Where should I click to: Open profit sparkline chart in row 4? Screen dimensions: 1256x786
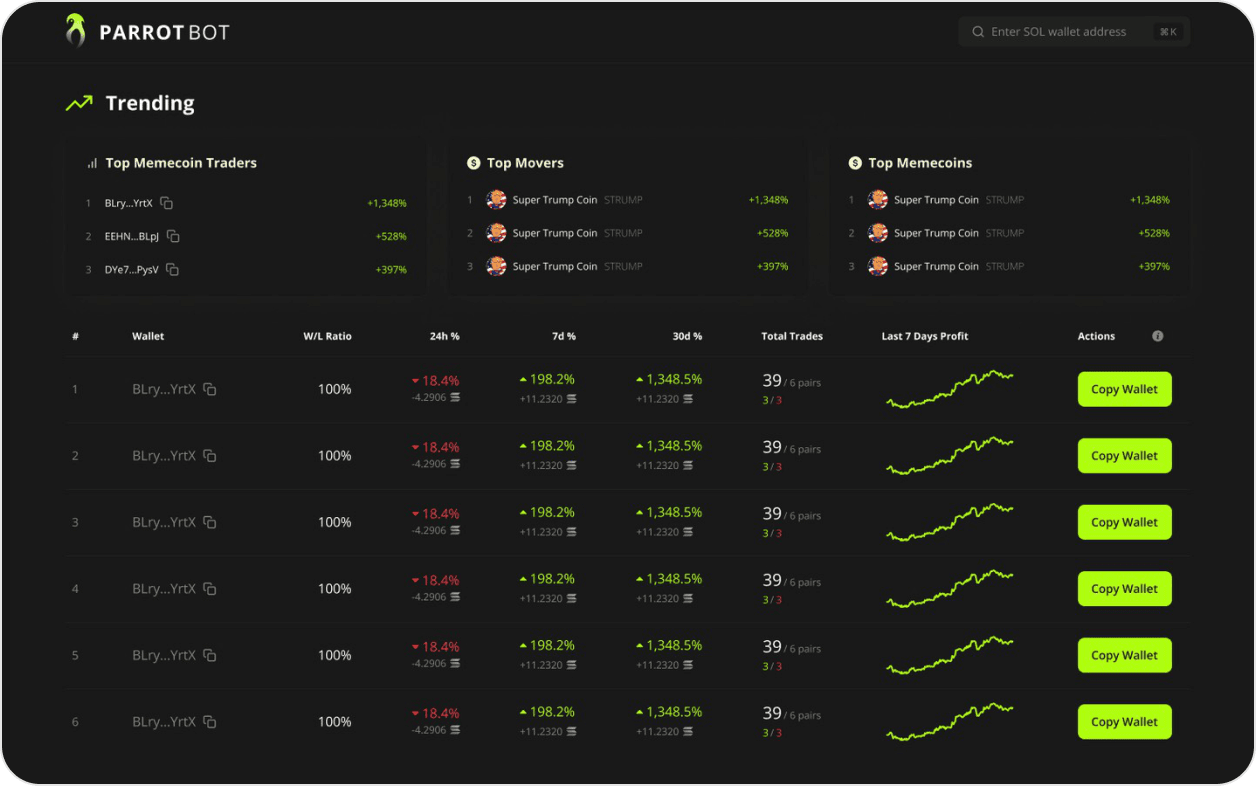[950, 589]
